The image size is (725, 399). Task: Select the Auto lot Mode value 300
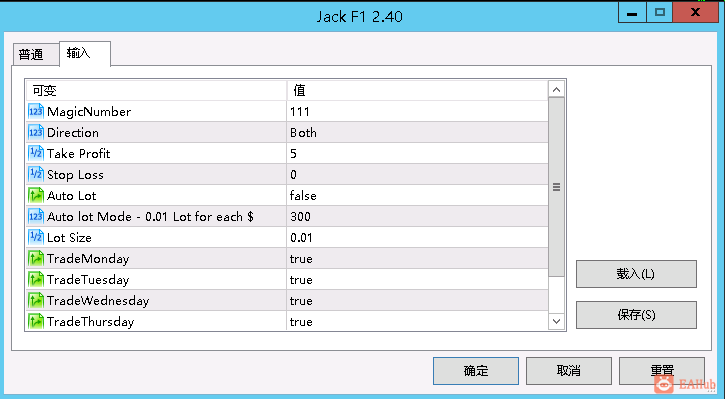pyautogui.click(x=300, y=216)
